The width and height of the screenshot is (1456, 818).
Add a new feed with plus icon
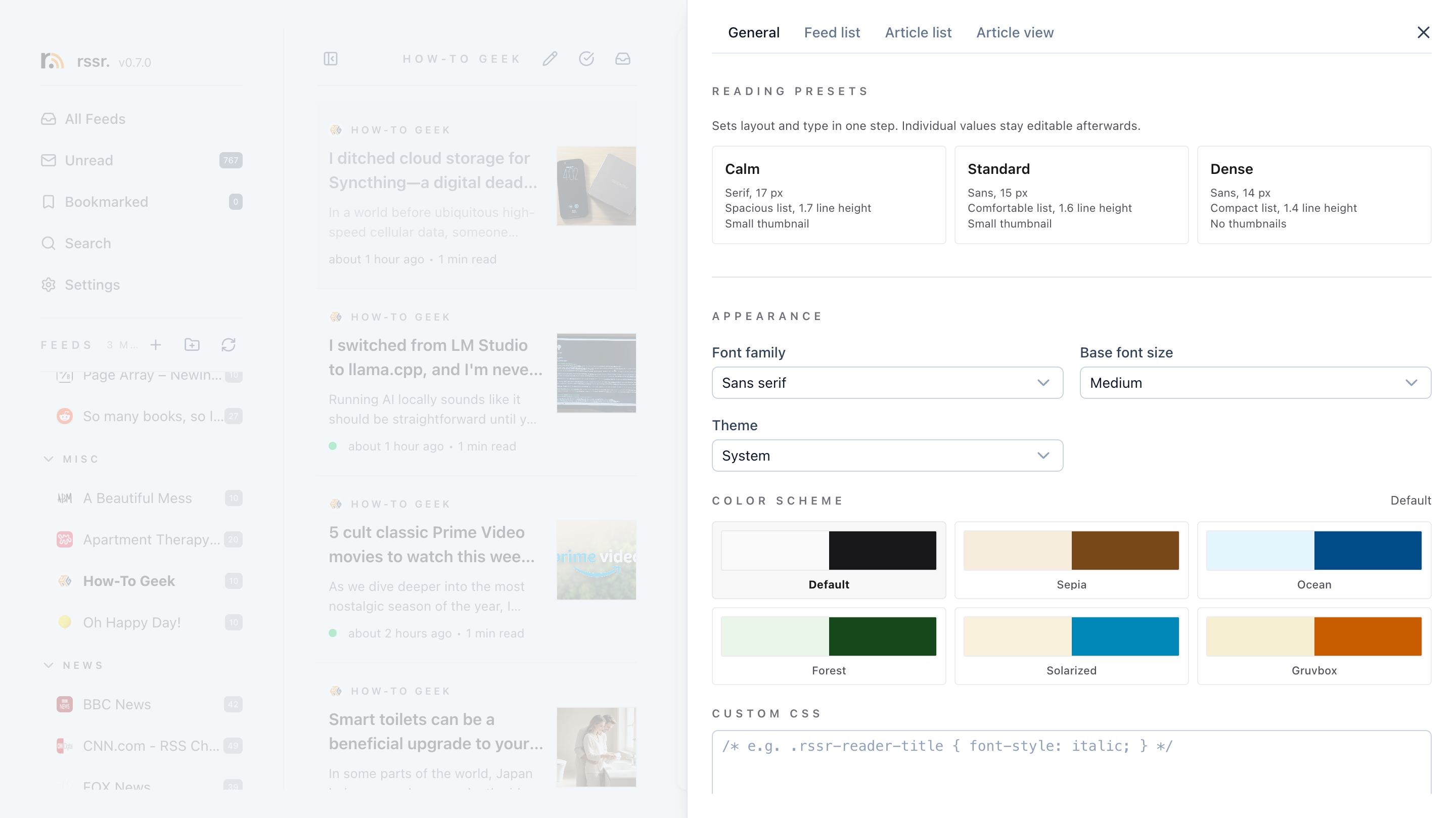coord(156,345)
